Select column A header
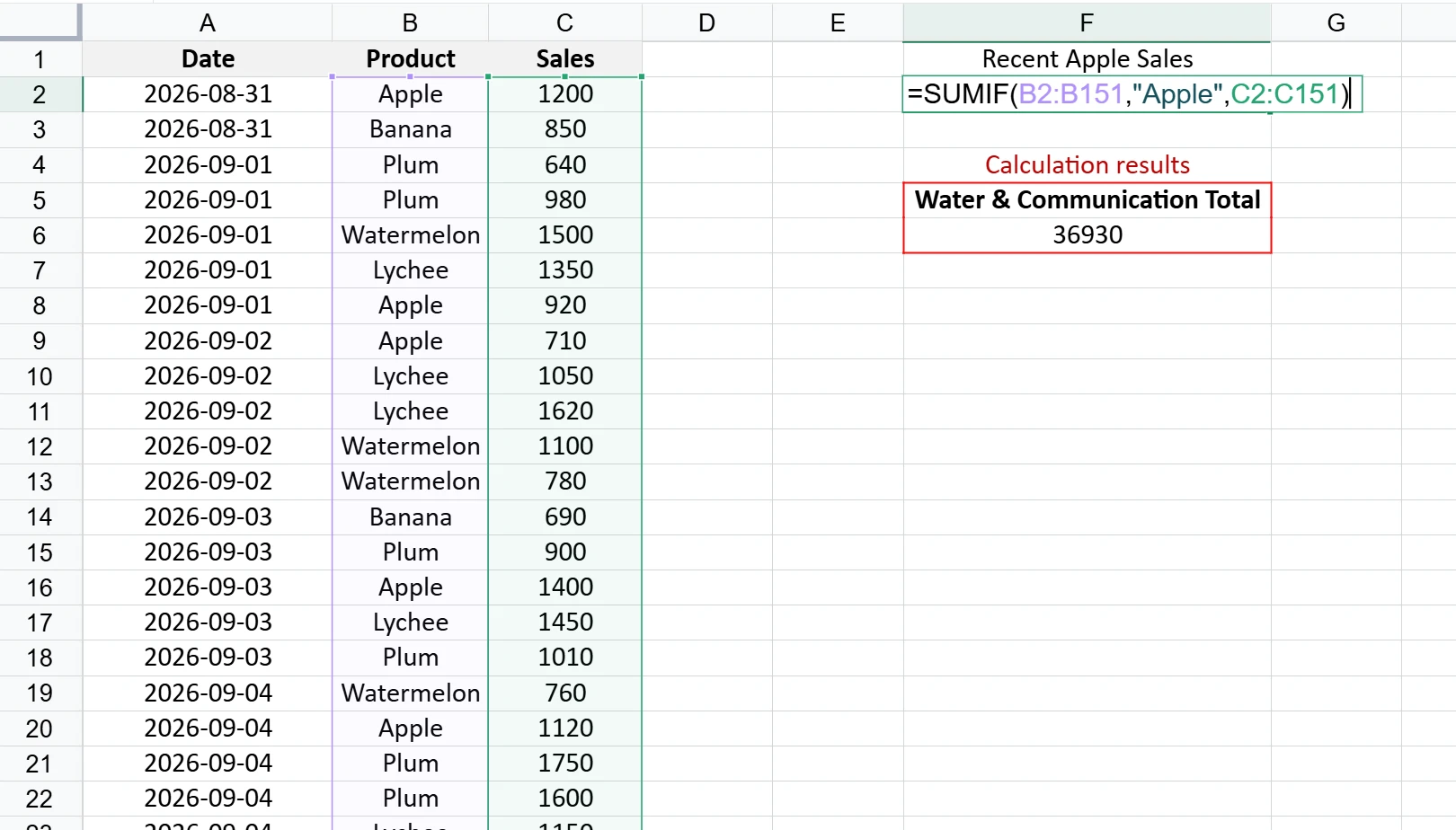The width and height of the screenshot is (1456, 830). pos(207,22)
